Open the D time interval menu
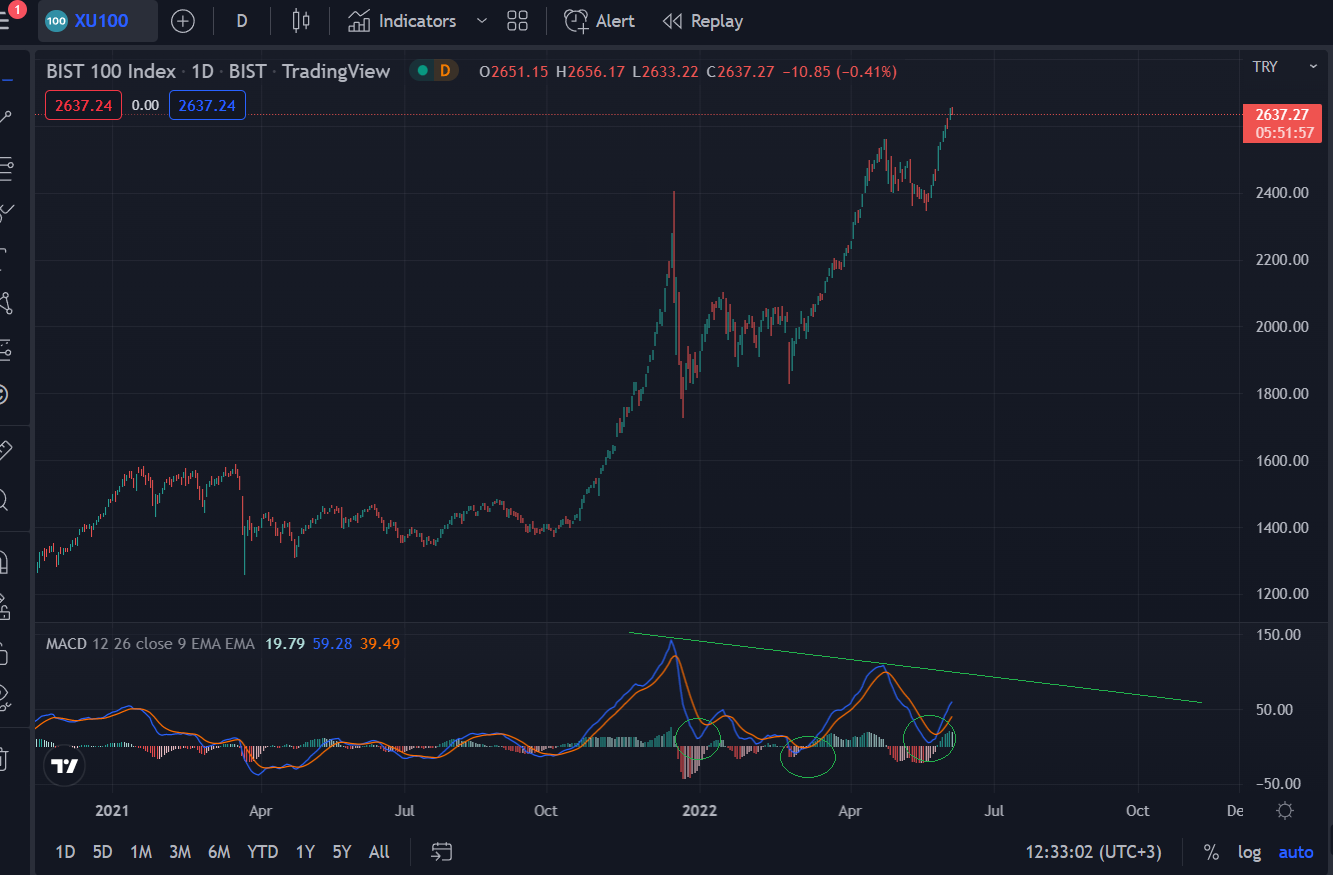Viewport: 1333px width, 875px height. click(242, 21)
